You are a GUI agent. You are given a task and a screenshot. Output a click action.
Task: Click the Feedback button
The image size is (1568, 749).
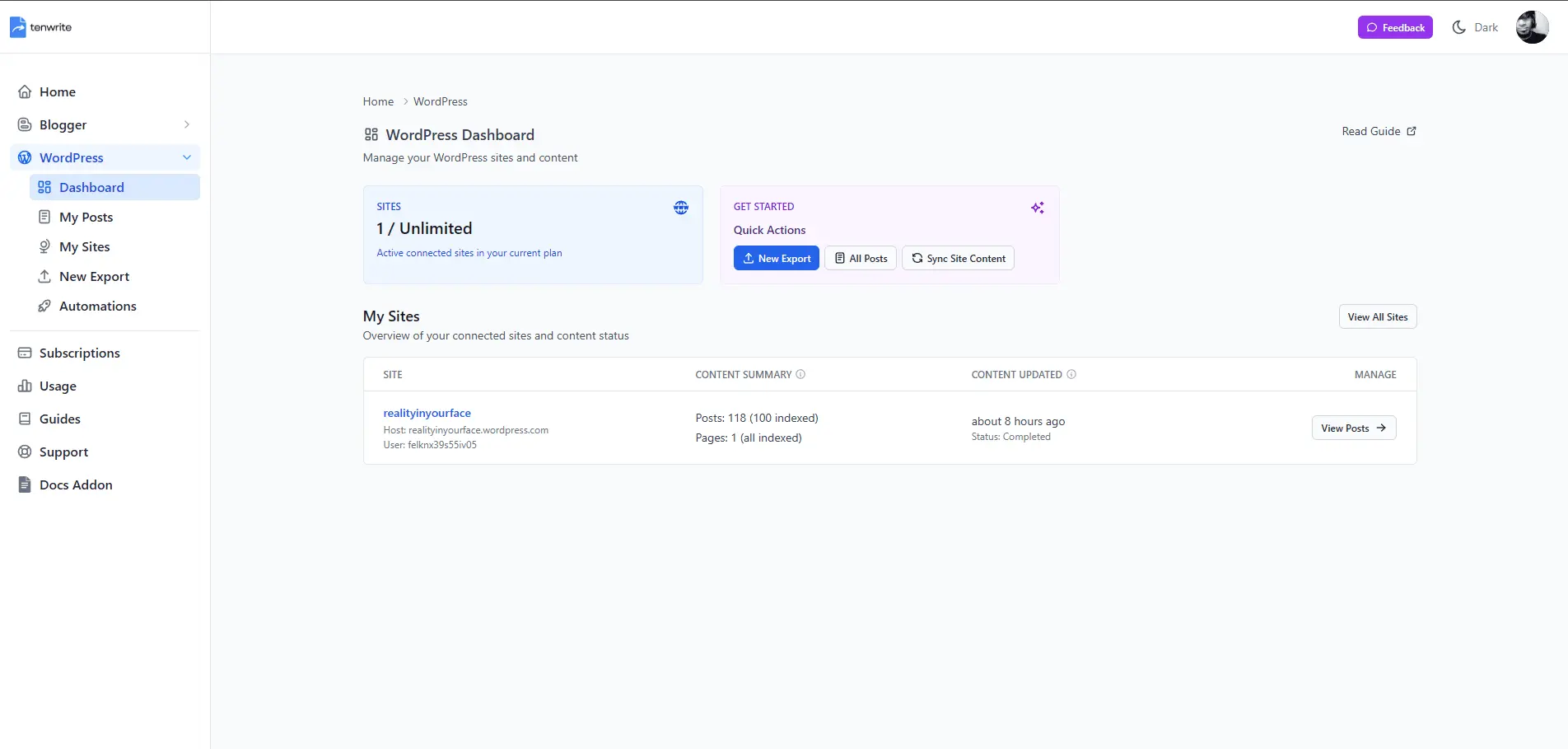point(1395,27)
